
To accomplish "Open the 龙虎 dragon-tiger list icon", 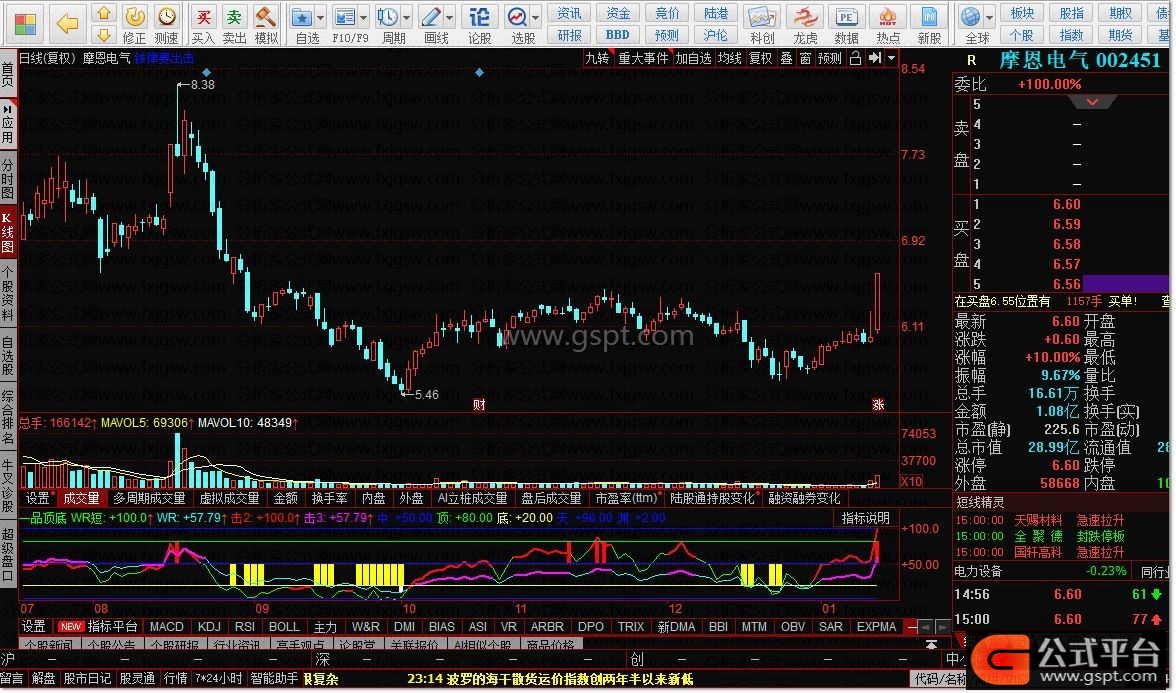I will tap(805, 23).
